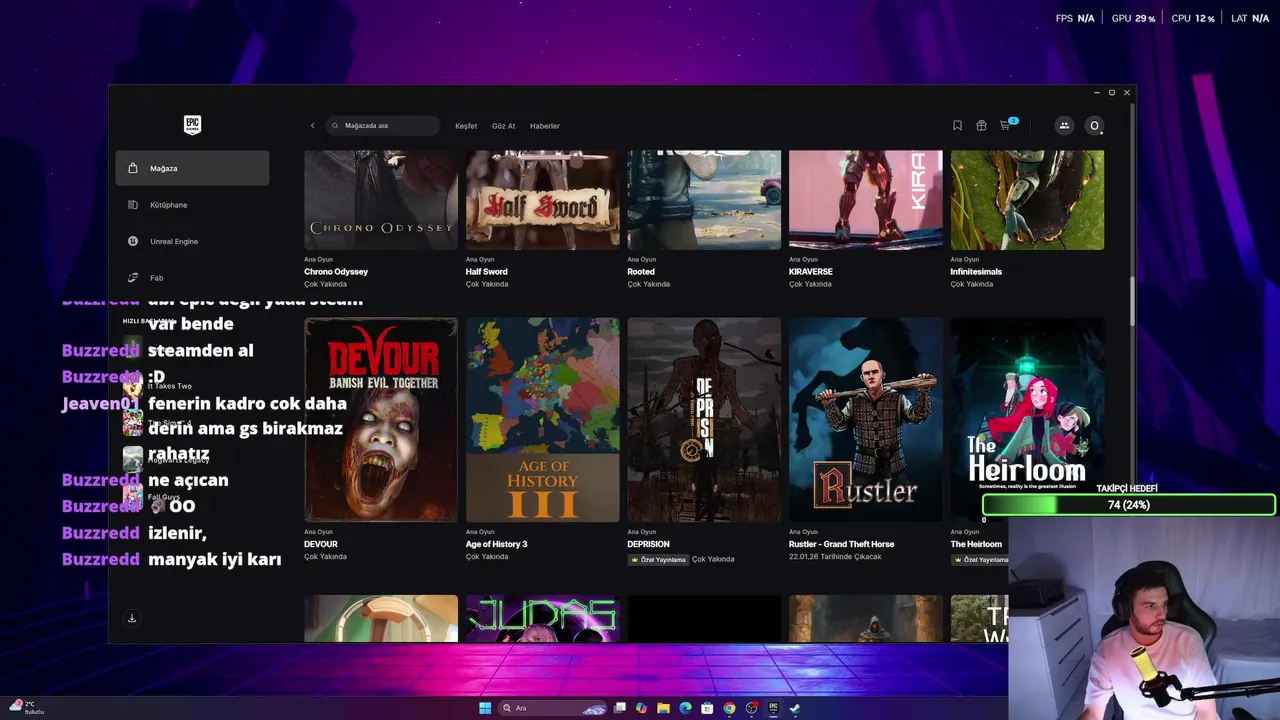Open the Windows Start button

pos(485,708)
